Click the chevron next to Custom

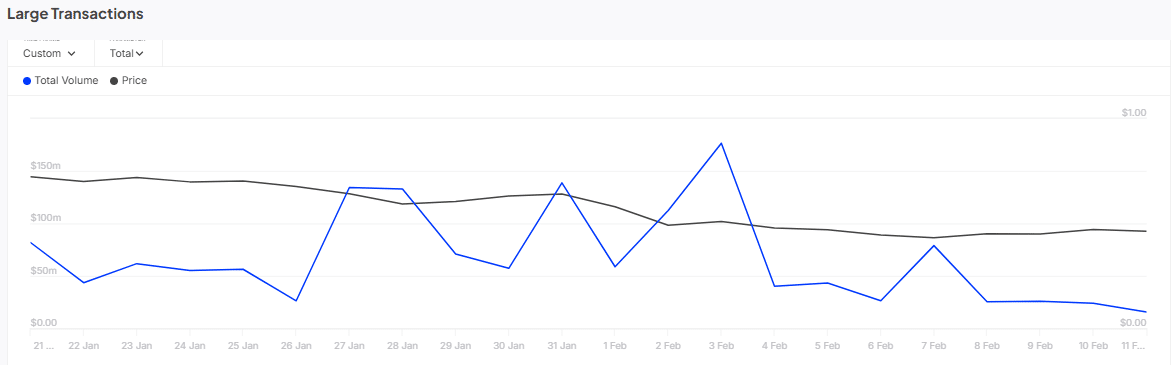72,54
